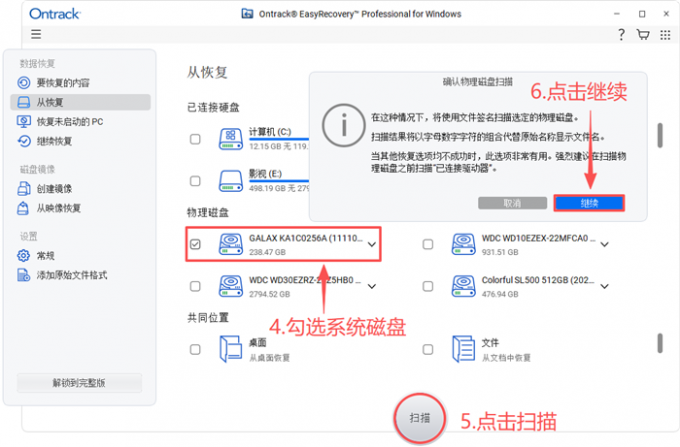
Task: Click the 影视 (E:) drive icon
Action: pyautogui.click(x=231, y=181)
